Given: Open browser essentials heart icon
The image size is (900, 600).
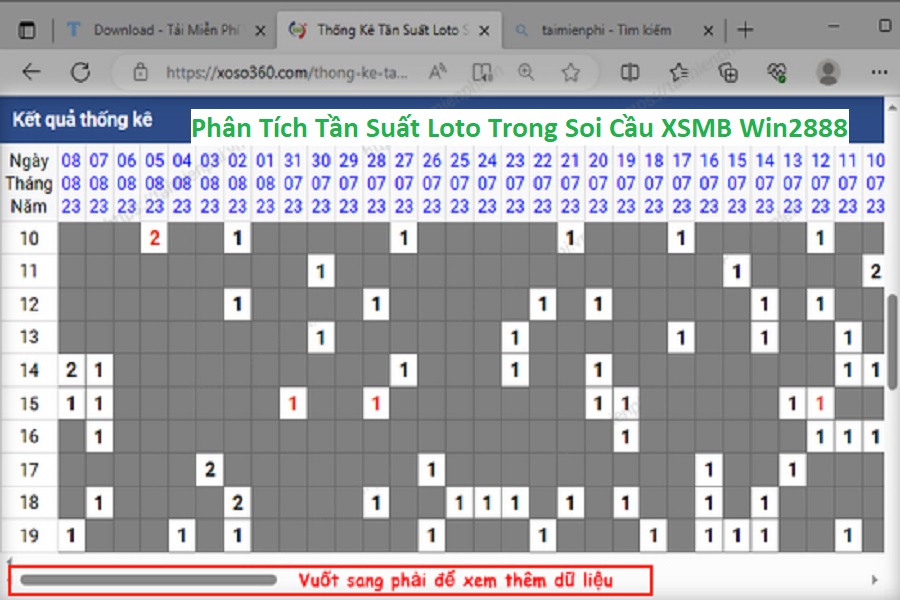Looking at the screenshot, I should click(777, 72).
